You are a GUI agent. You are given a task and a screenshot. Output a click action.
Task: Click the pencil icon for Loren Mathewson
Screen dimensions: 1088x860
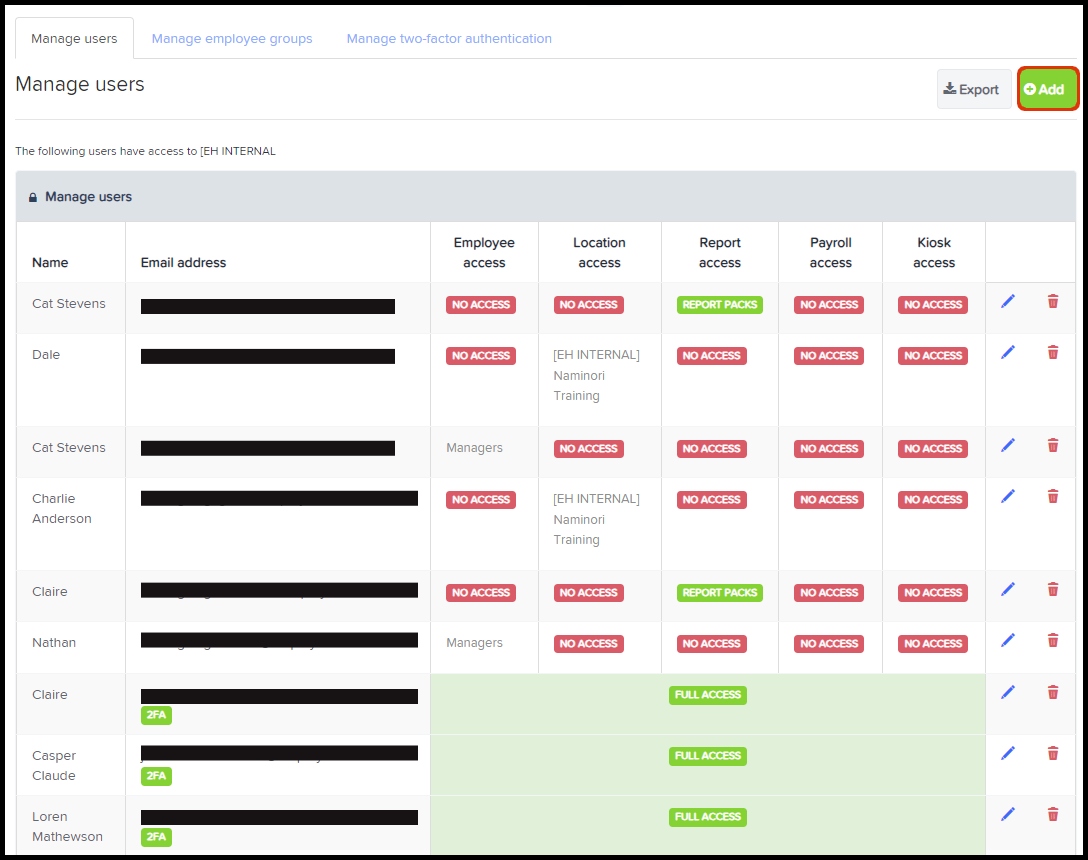click(x=1007, y=814)
